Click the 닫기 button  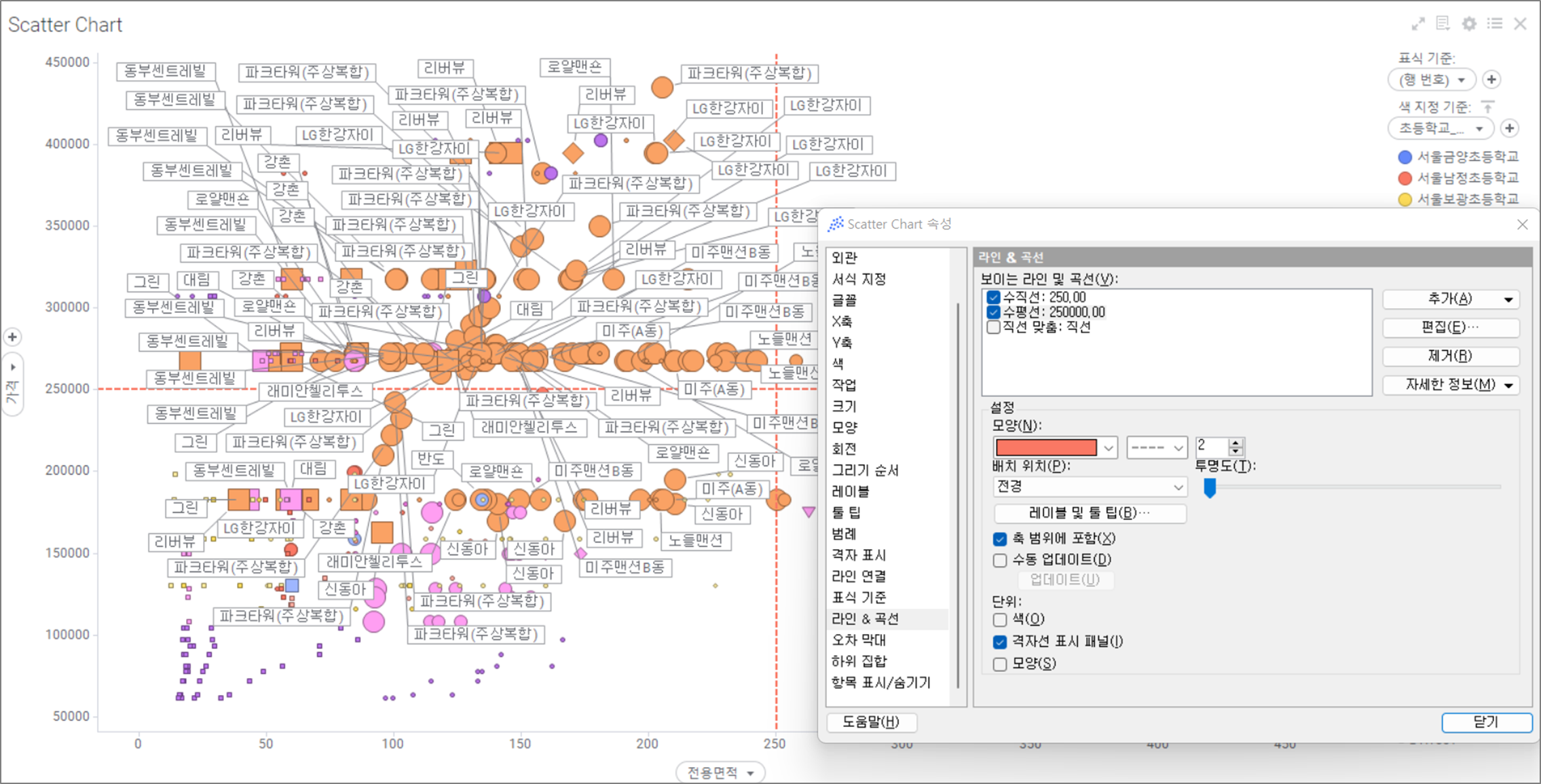pos(1486,722)
